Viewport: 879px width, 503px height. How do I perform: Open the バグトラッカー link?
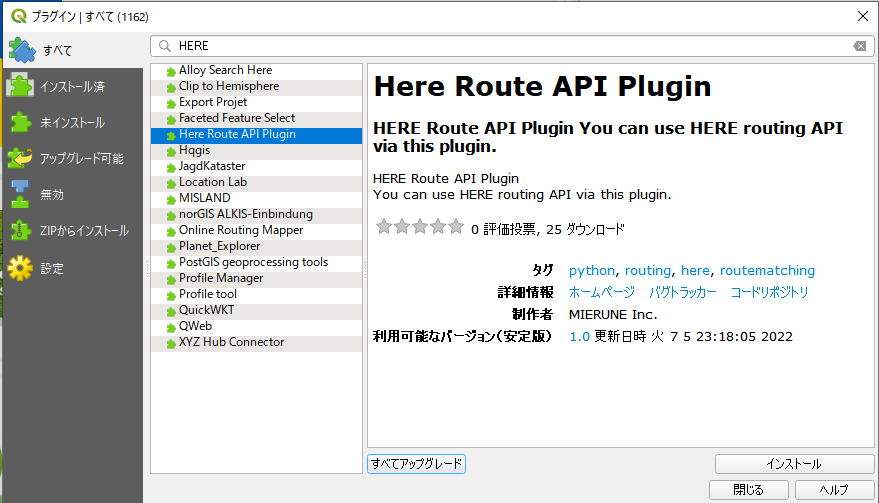(683, 292)
